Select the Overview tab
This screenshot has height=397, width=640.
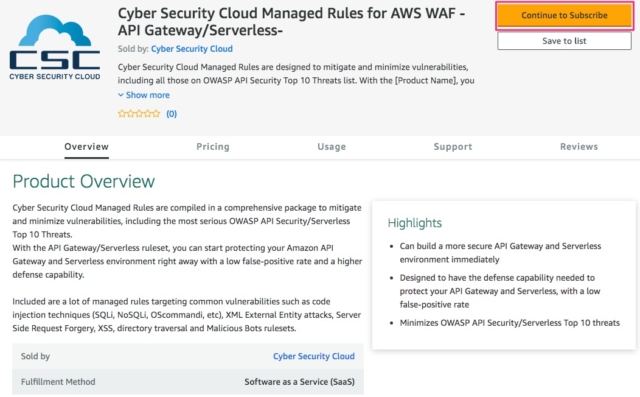click(87, 147)
